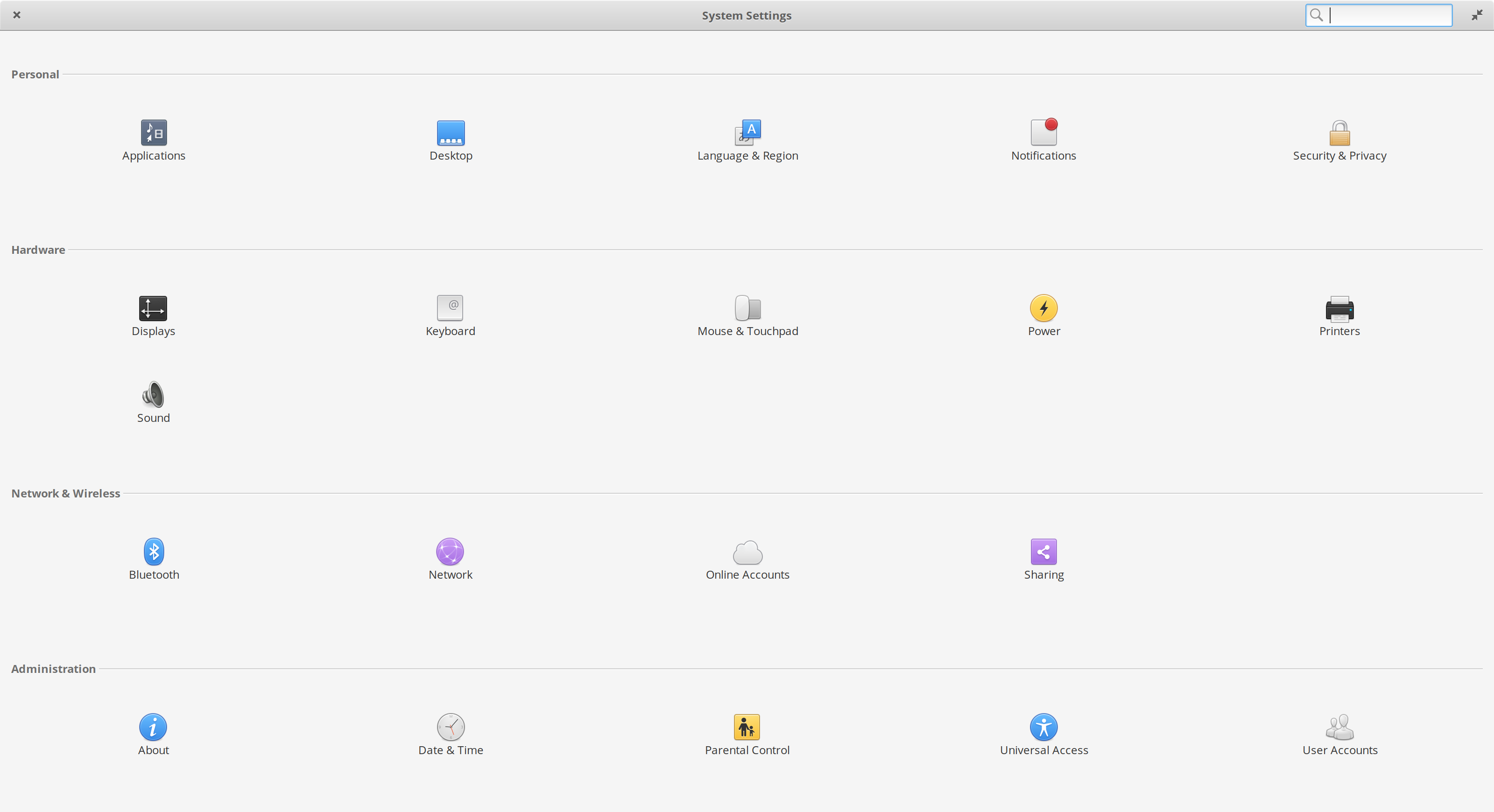Open User Accounts settings
This screenshot has width=1494, height=812.
1339,735
